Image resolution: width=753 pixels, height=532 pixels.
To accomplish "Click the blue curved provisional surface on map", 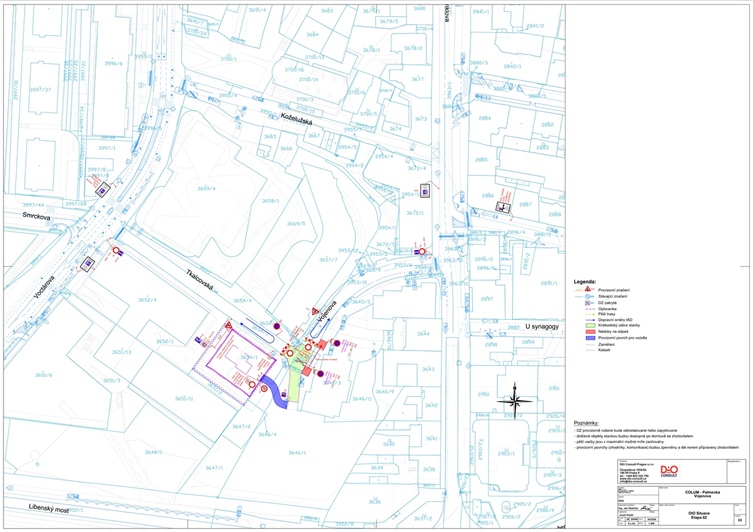I will (275, 392).
